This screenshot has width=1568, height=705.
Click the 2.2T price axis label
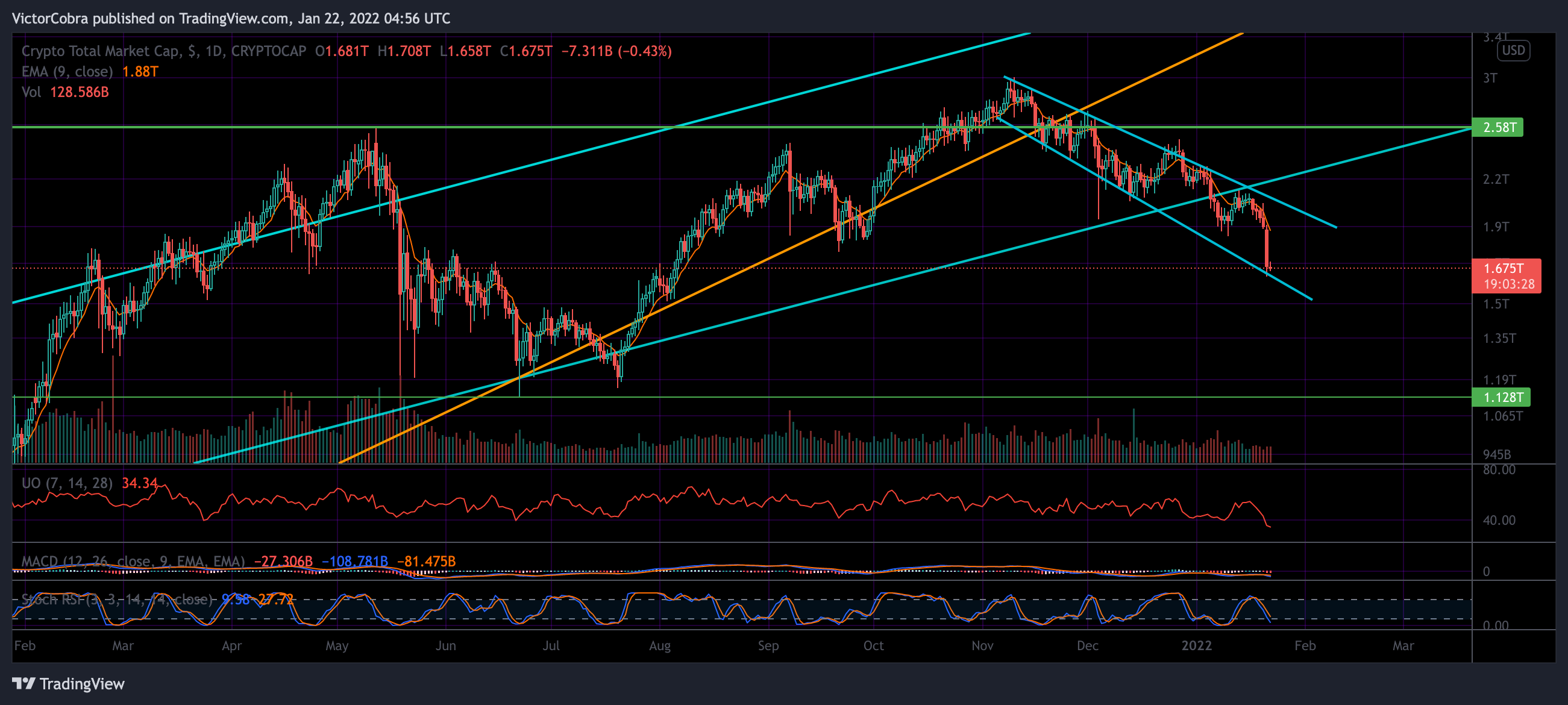coord(1496,179)
